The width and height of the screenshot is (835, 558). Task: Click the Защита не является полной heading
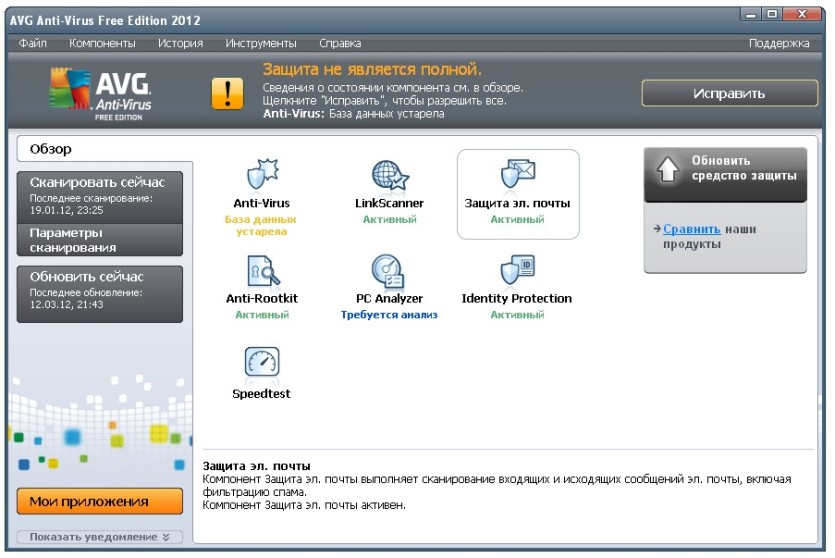[372, 69]
